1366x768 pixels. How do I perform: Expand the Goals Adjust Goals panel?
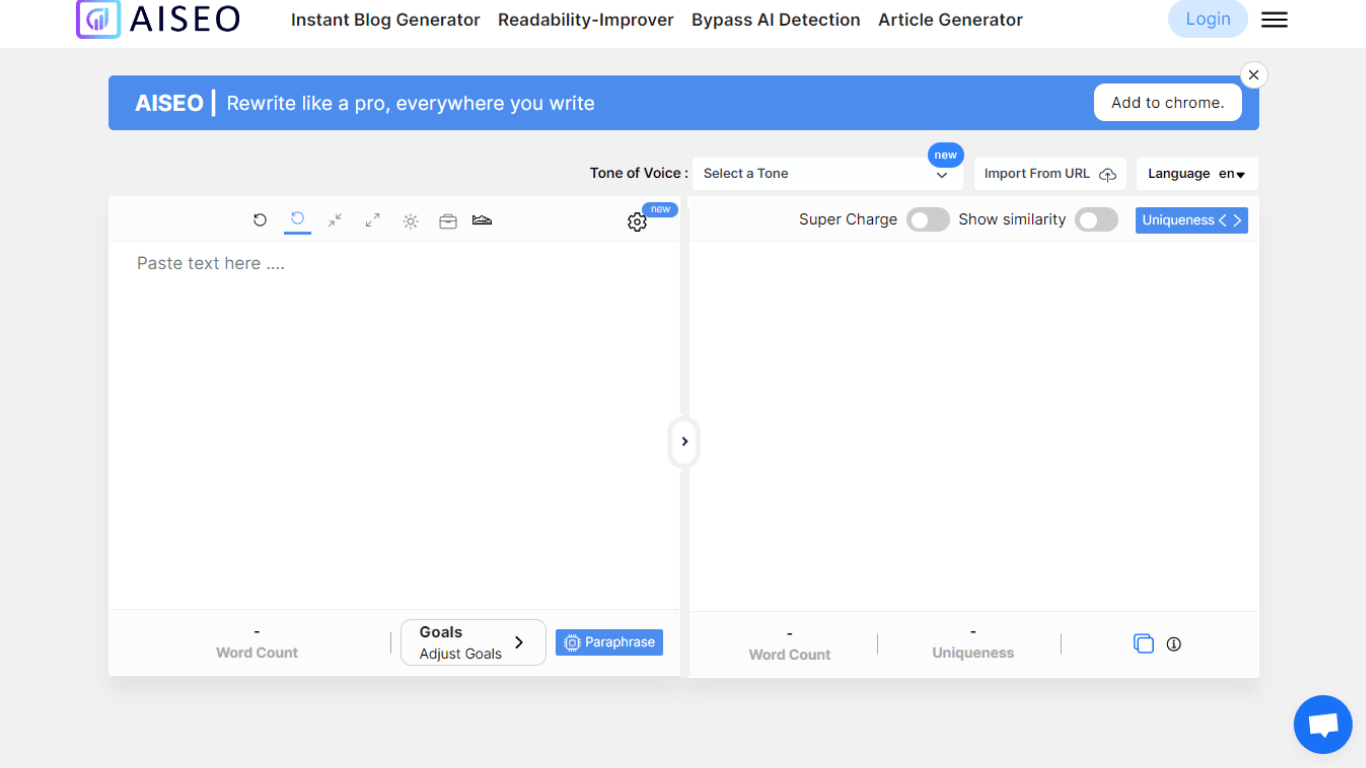pyautogui.click(x=473, y=643)
